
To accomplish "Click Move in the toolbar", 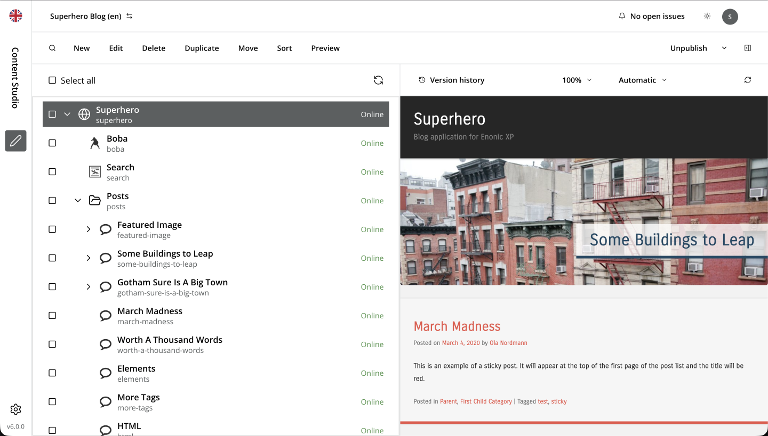I will [248, 48].
